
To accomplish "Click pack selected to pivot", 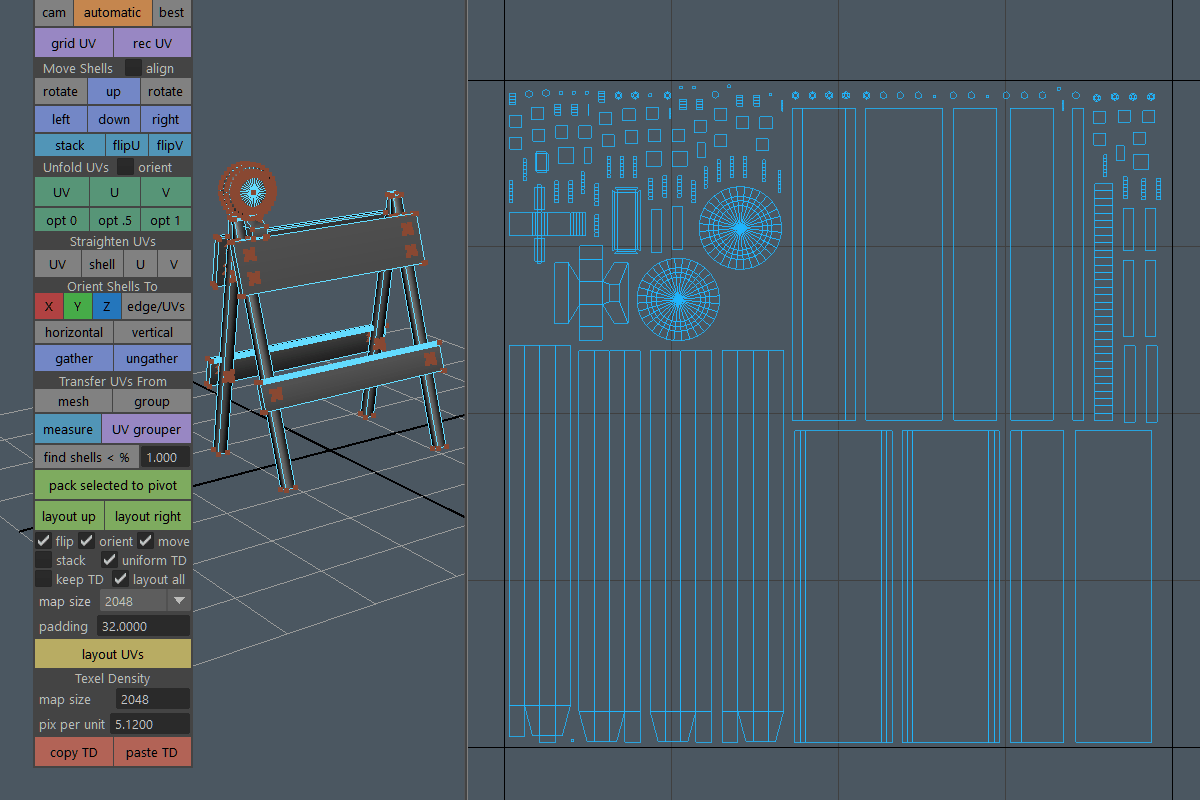I will tap(113, 485).
